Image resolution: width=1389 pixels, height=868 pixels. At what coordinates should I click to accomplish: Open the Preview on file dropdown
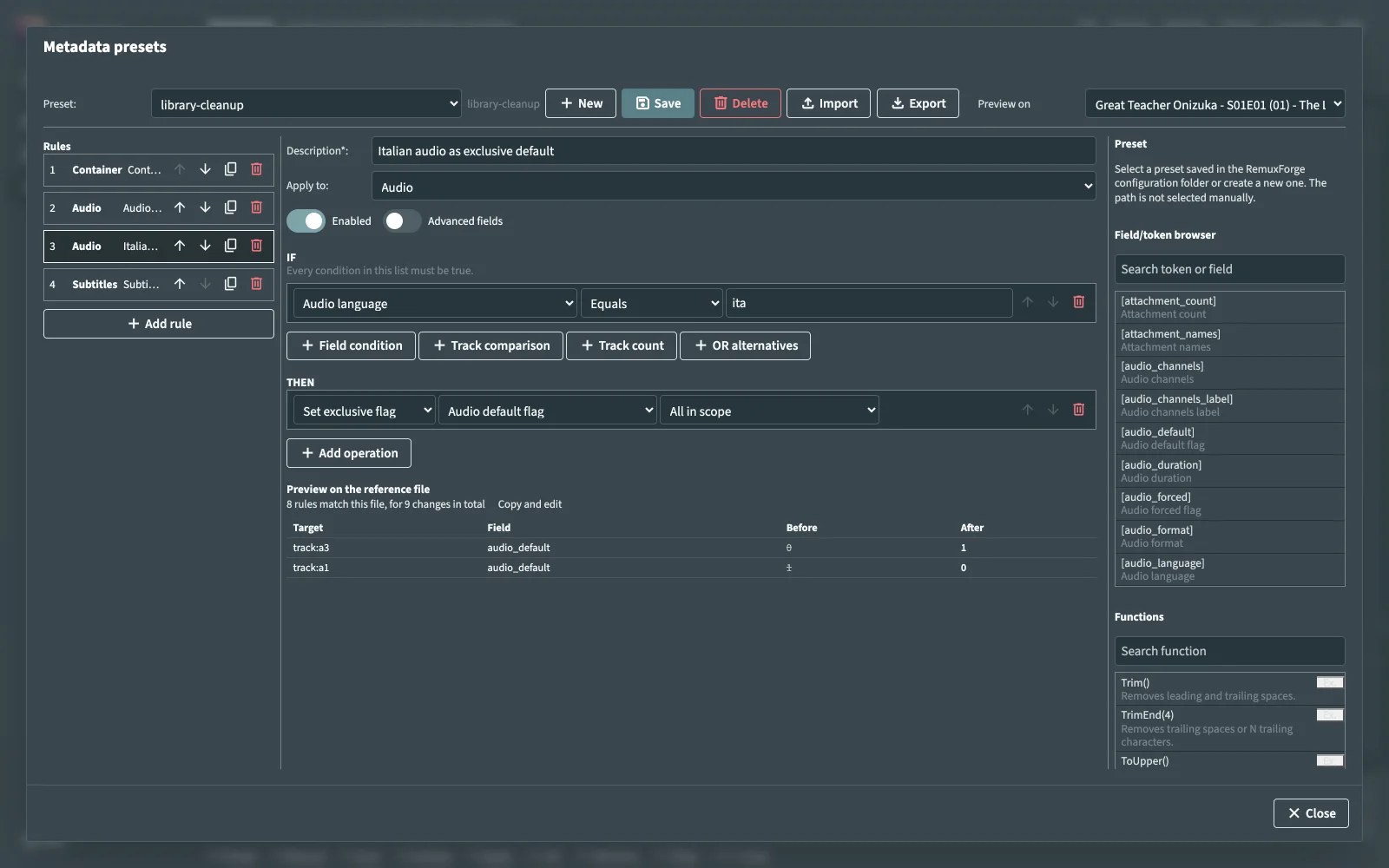click(x=1215, y=104)
